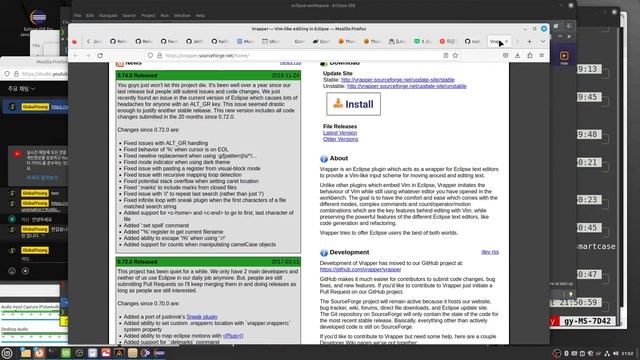The width and height of the screenshot is (640, 360).
Task: Open Eclipse Search menu
Action: (129, 16)
